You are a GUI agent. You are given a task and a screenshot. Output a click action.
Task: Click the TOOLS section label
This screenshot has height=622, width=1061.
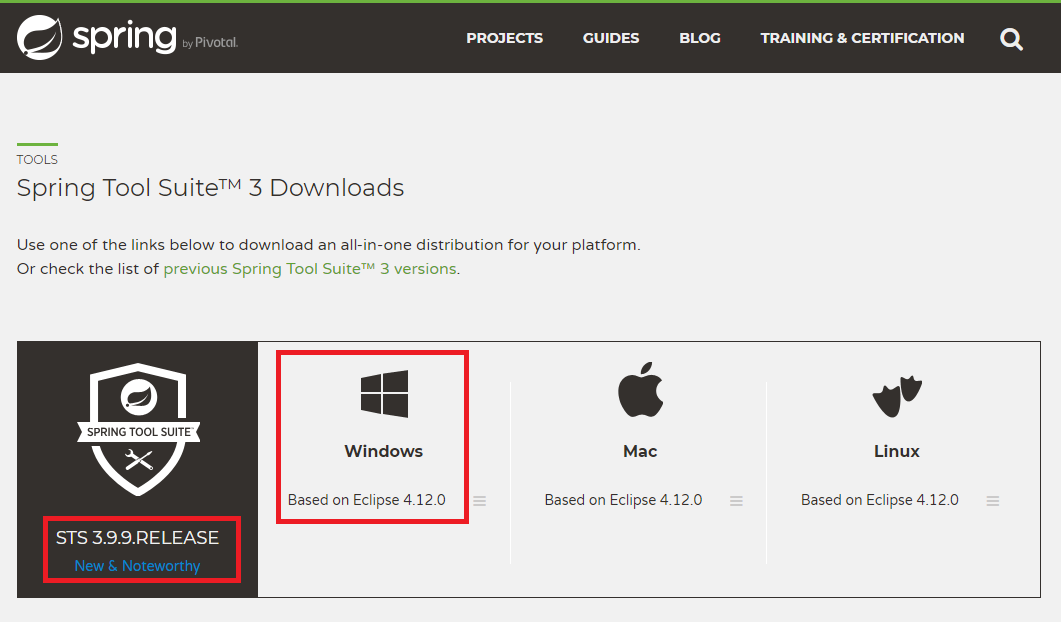(x=37, y=160)
